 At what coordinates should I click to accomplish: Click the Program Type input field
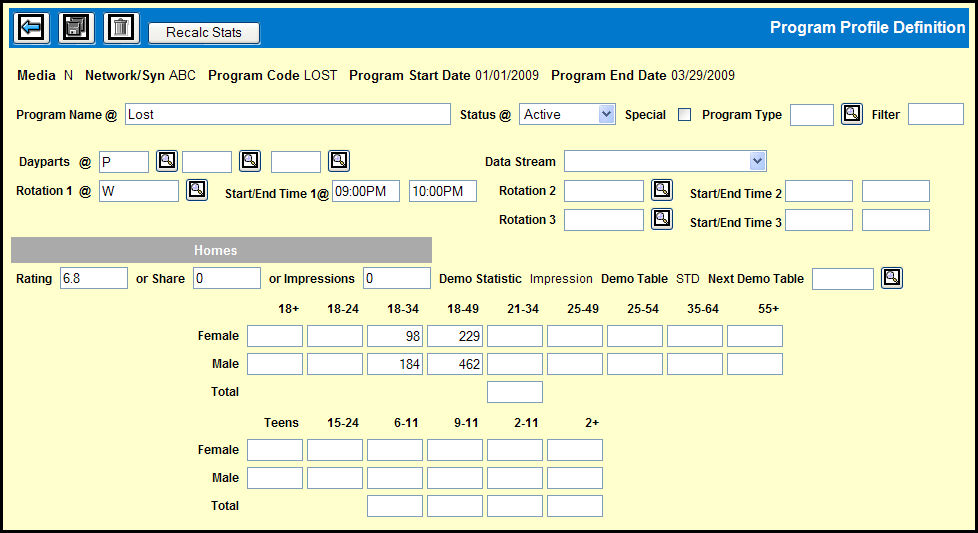[x=811, y=115]
